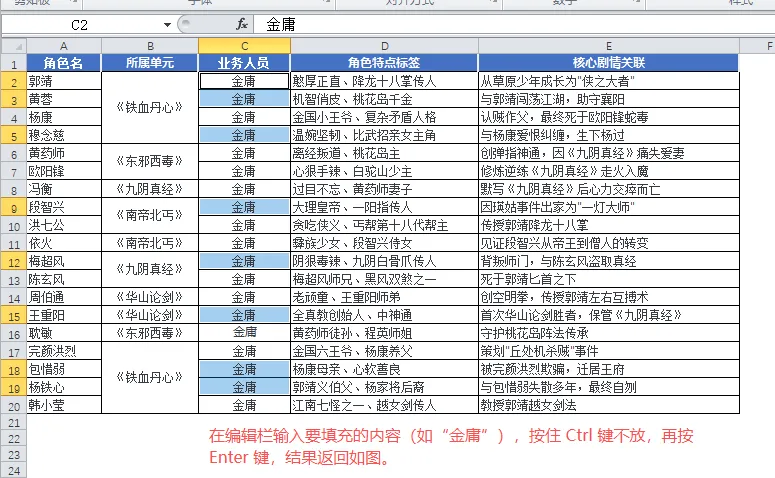Click header cell 角色特点标签
The image size is (775, 478).
coord(384,63)
